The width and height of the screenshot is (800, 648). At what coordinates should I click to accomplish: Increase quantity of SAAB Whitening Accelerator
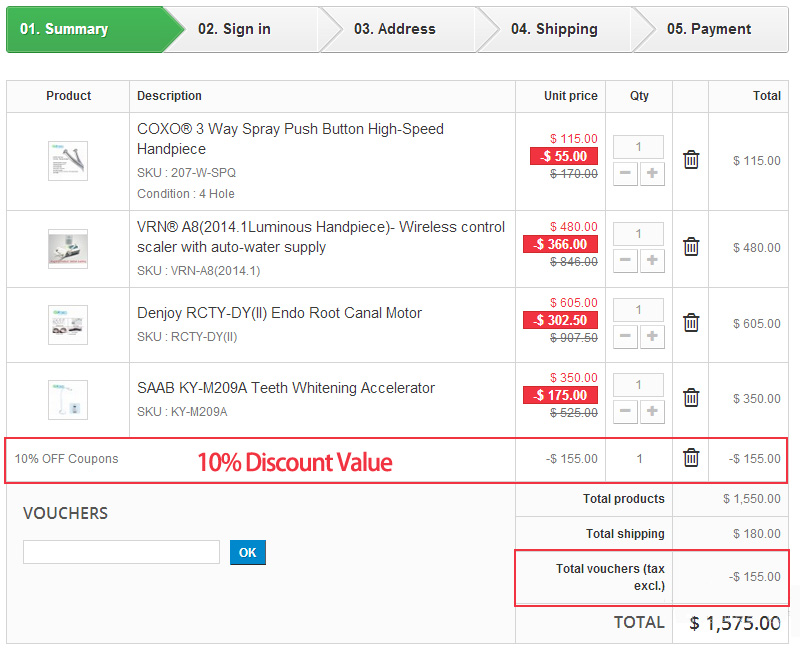click(652, 411)
